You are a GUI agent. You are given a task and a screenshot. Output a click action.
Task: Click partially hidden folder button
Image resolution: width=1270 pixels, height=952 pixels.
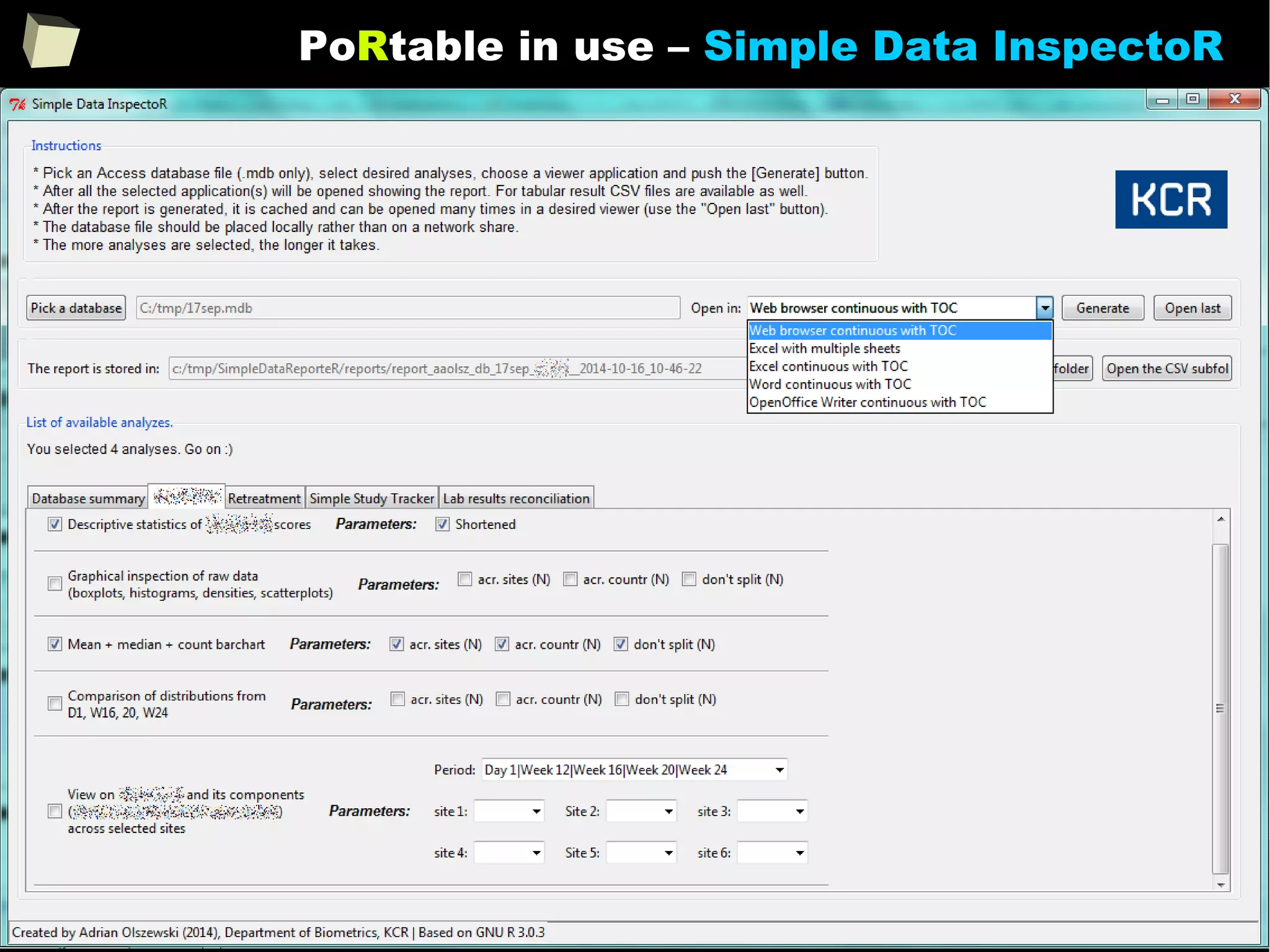(1073, 369)
